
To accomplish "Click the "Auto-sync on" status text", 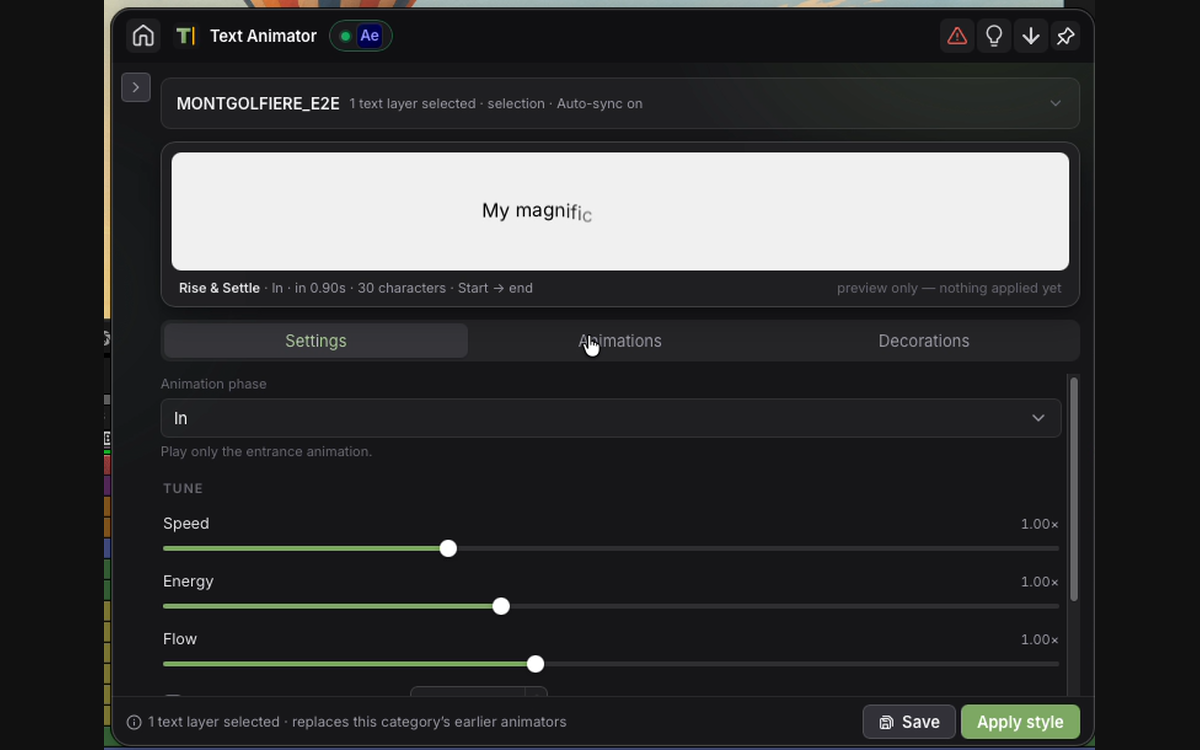I will (599, 103).
